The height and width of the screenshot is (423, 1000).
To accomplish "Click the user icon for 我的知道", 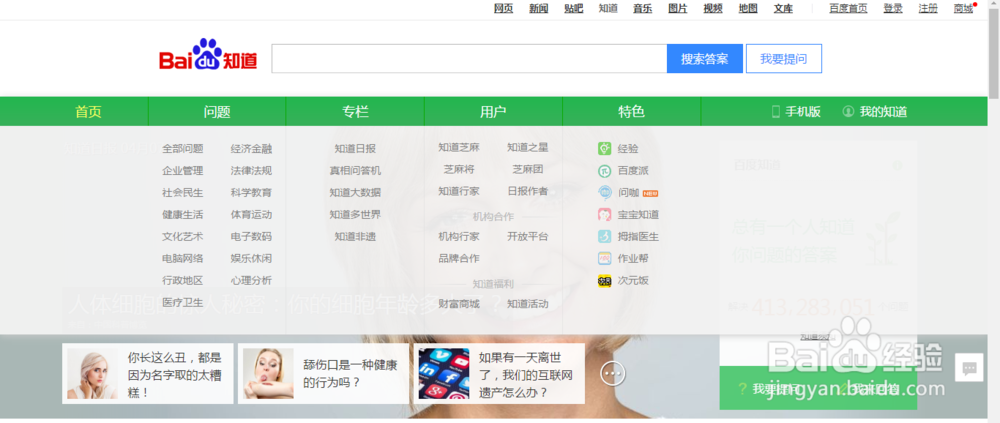I will [848, 112].
